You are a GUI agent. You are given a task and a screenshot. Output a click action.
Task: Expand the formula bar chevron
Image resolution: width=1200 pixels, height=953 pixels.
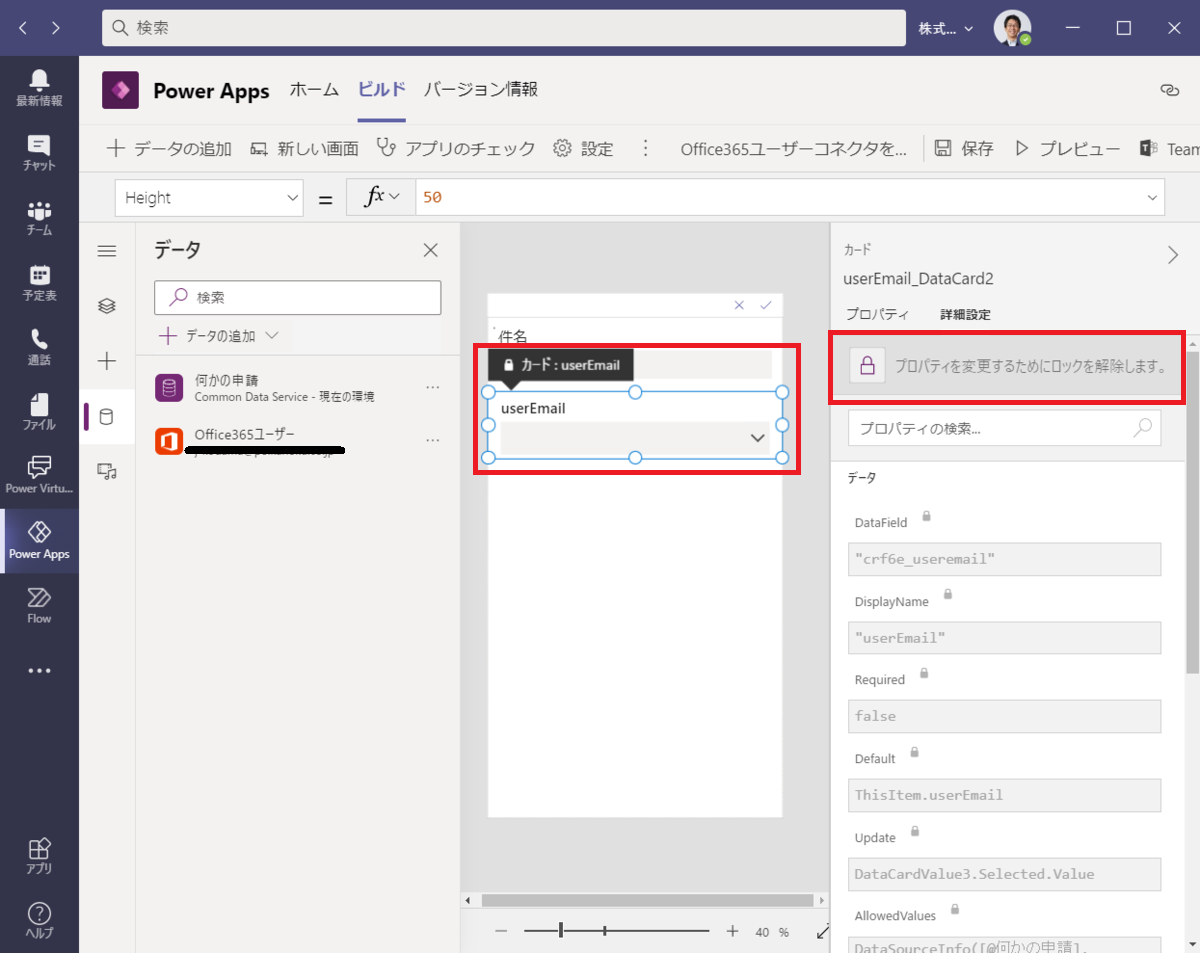pyautogui.click(x=1152, y=198)
